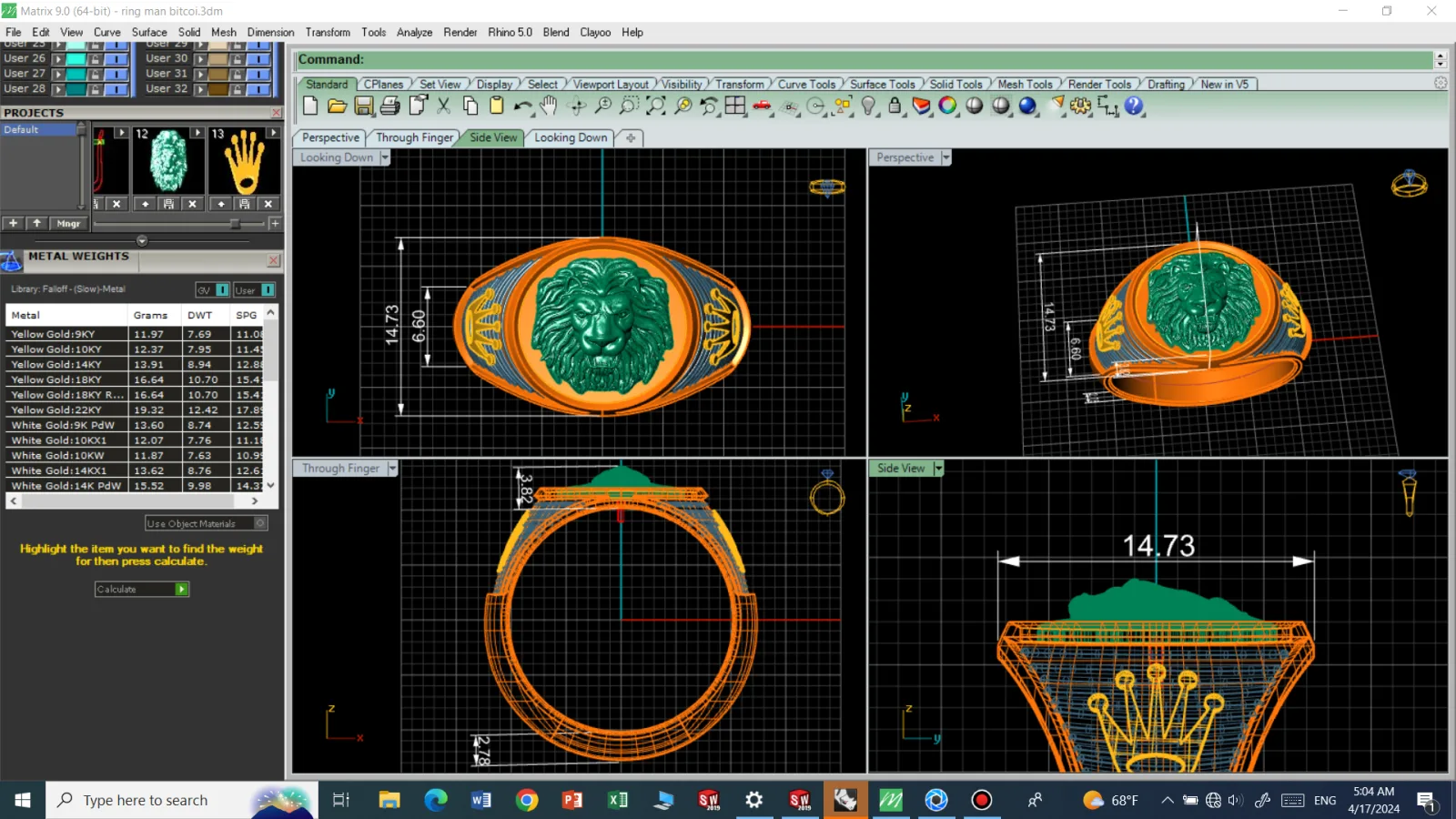Click the Use Object Materials button
This screenshot has width=1456, height=819.
pyautogui.click(x=206, y=523)
